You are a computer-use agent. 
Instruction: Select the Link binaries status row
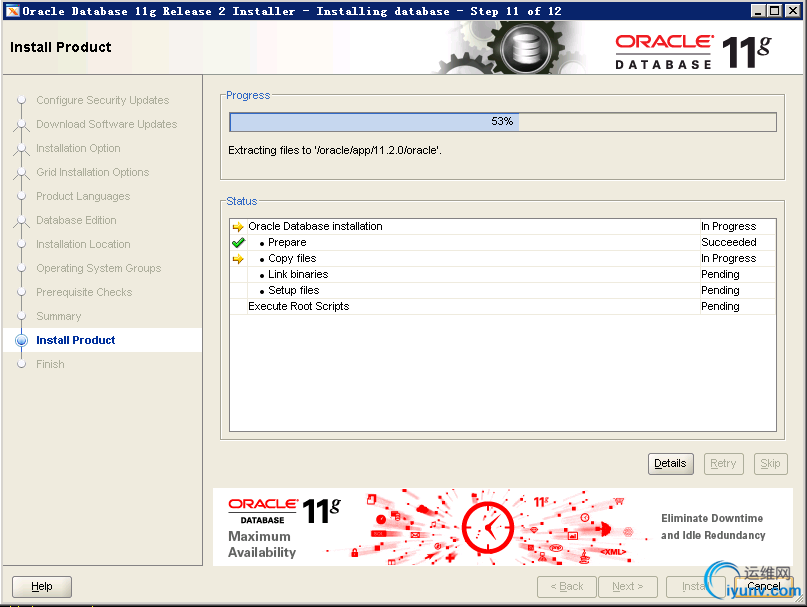(502, 274)
